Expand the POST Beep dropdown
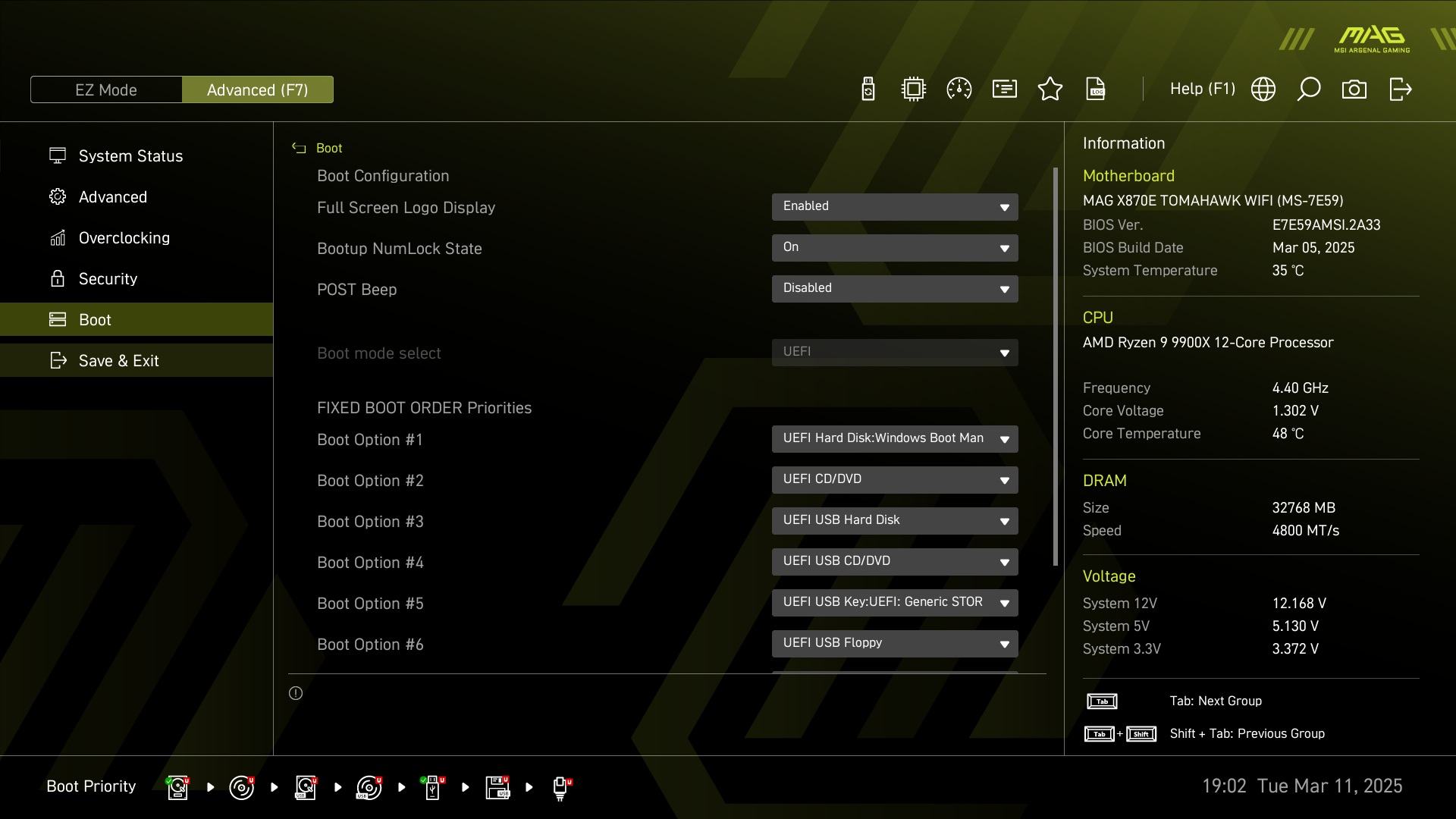The width and height of the screenshot is (1456, 819). tap(895, 289)
